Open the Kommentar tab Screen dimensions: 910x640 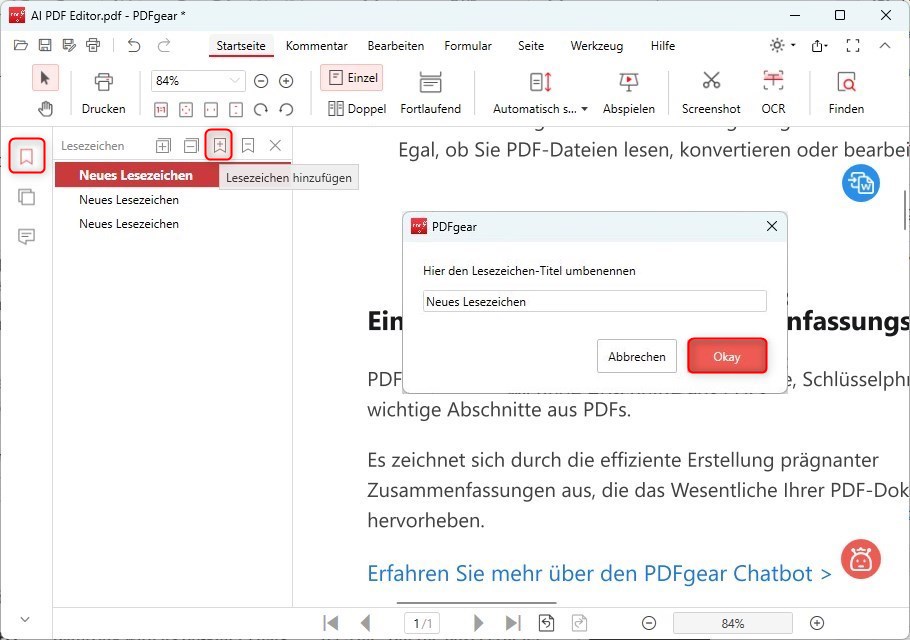click(316, 46)
